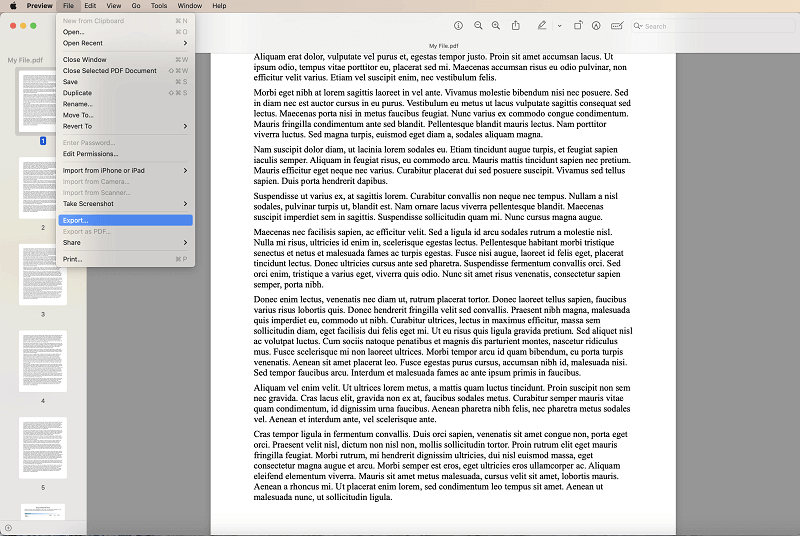Viewport: 800px width, 536px height.
Task: Click the Share icon in toolbar
Action: 516,25
